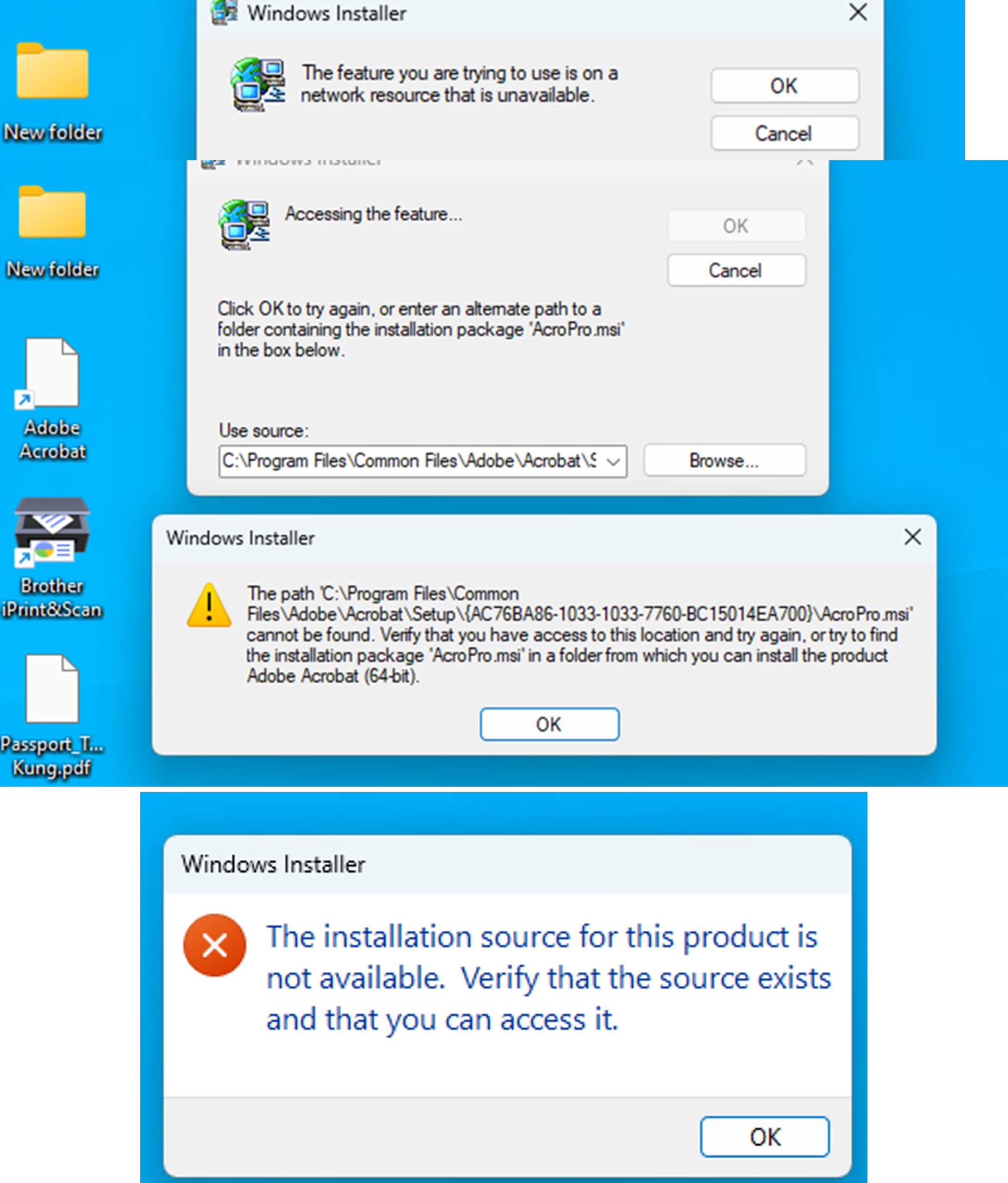Click Browse to locate AcroPro.msi
The width and height of the screenshot is (1008, 1183).
pos(724,460)
